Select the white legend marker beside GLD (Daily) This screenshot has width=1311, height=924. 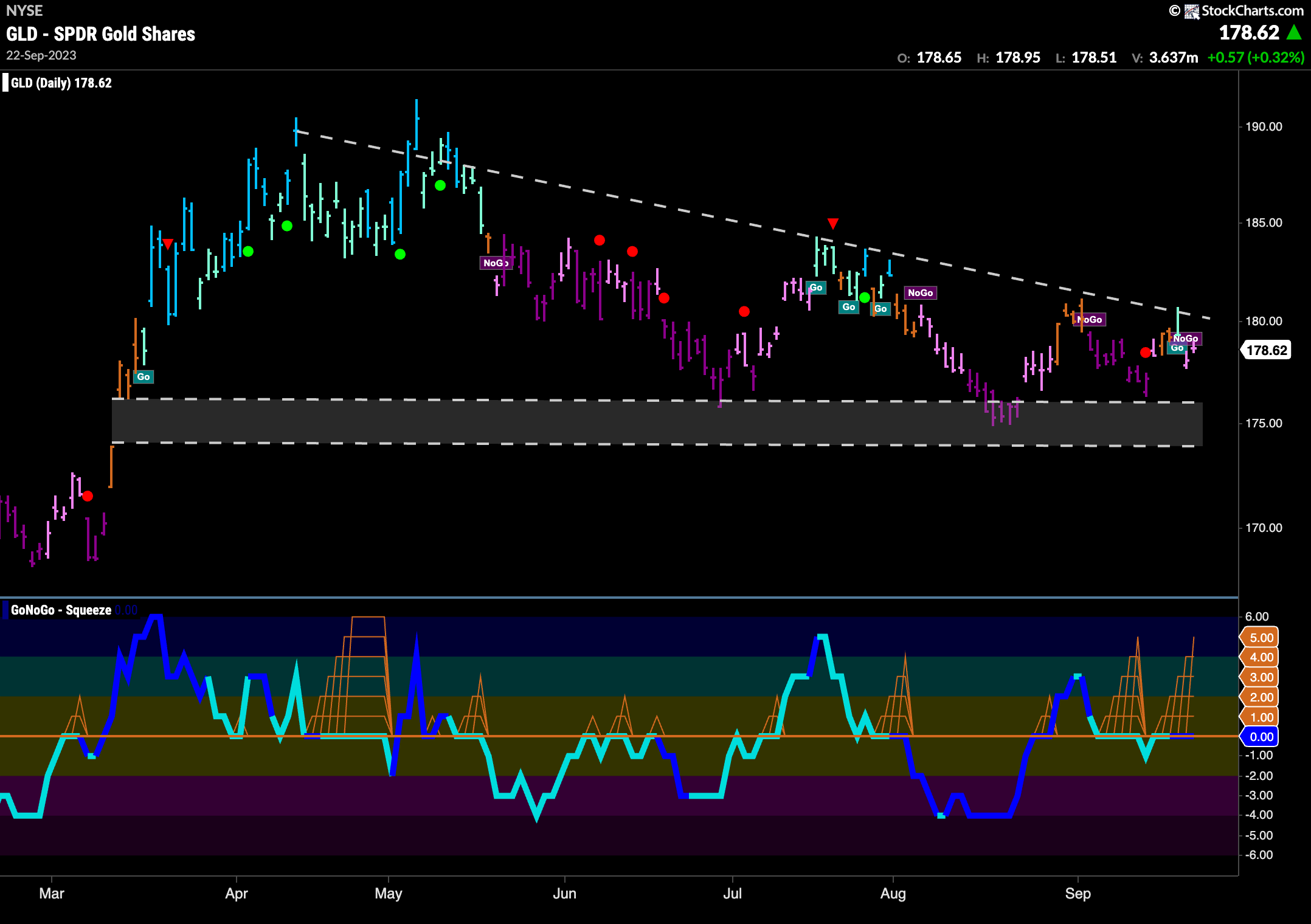(5, 83)
